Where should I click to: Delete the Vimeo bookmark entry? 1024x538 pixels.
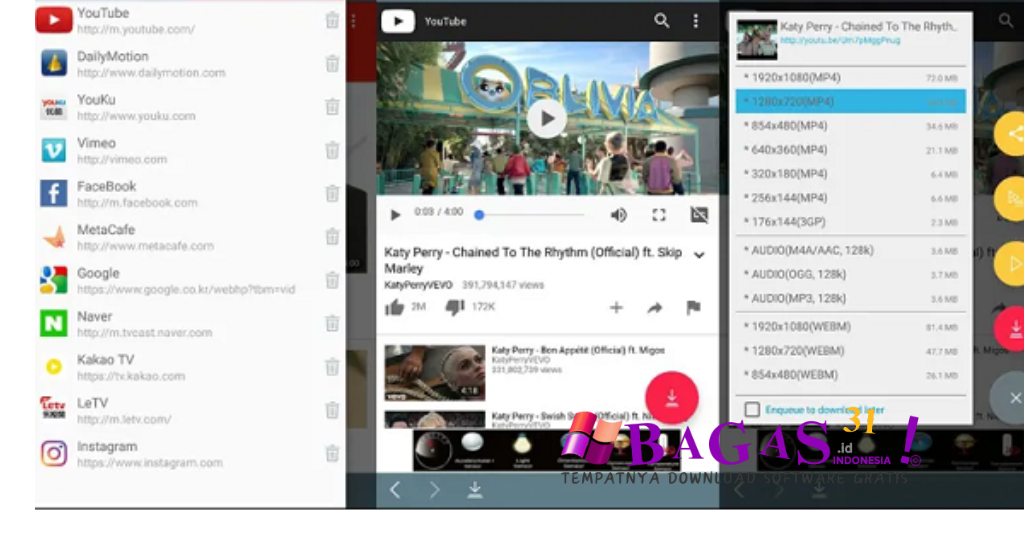click(x=332, y=150)
